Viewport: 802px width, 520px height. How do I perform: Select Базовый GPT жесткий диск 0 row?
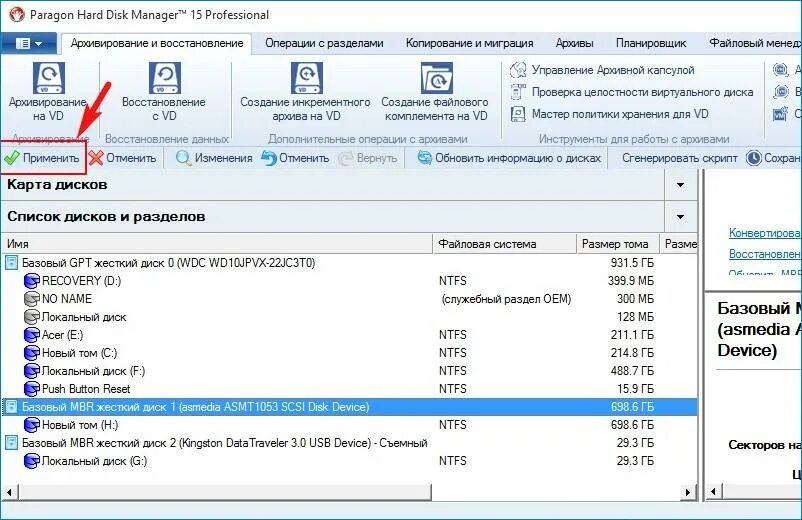click(349, 263)
